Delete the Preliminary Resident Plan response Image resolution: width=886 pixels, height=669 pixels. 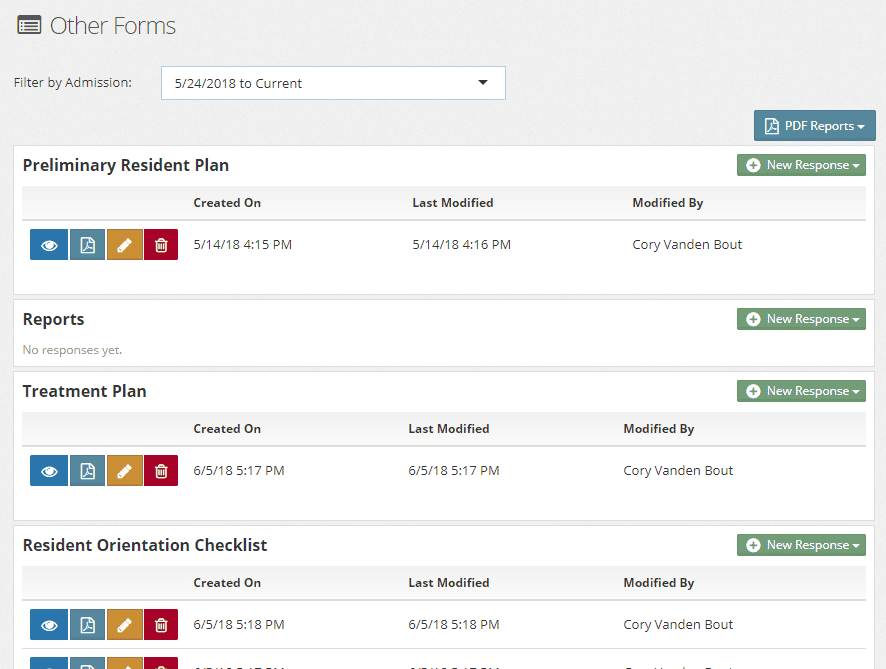click(161, 245)
